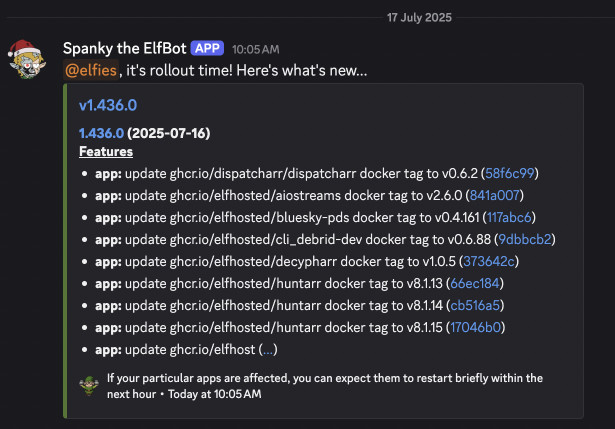
Task: Click Spanky the ElfBot avatar
Action: click(x=26, y=59)
